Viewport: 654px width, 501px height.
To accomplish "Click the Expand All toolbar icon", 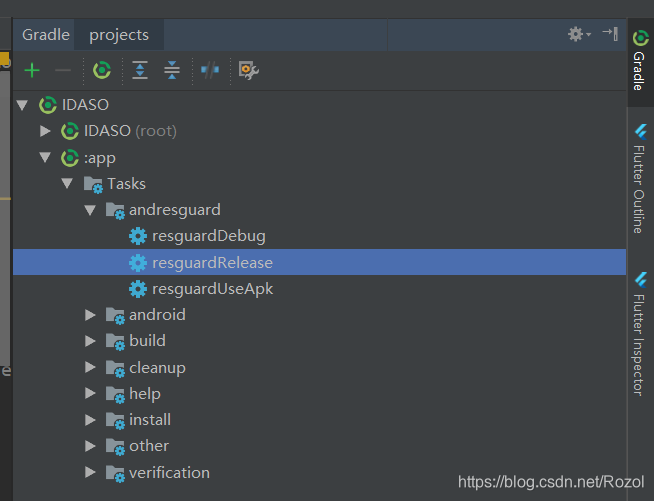I will [x=140, y=70].
